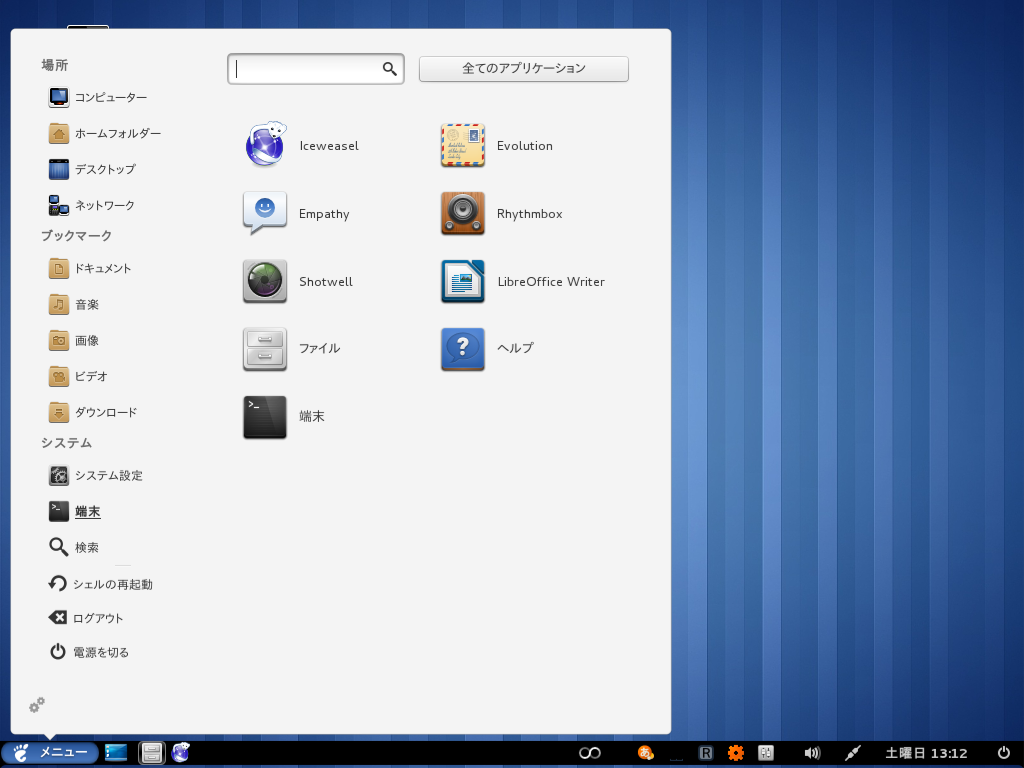Open デスクトップ folder in places
Screen dimensions: 1024x768
(x=92, y=169)
